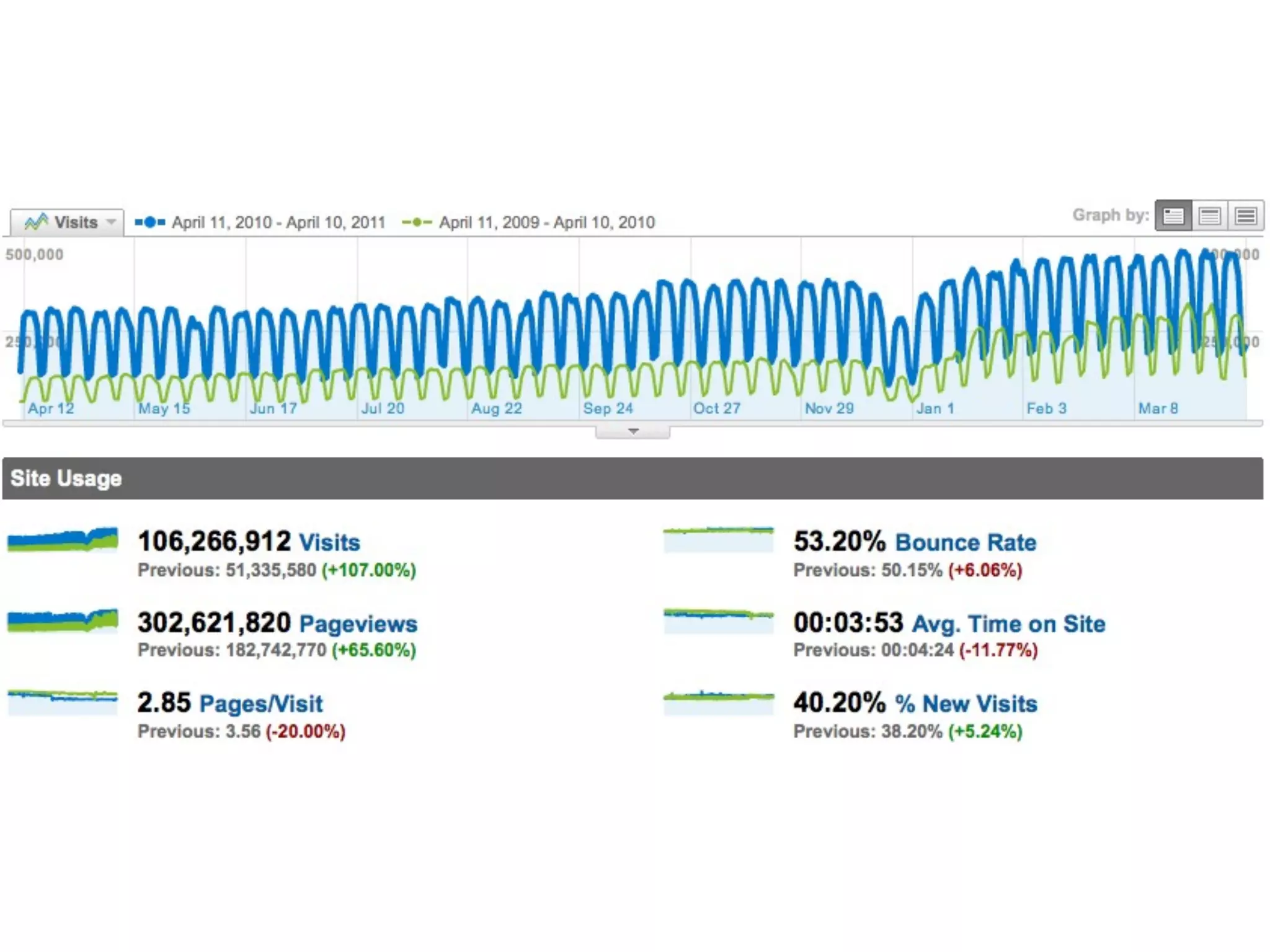Screen dimensions: 1270x952
Task: Click the Jan 1 point on the timeline
Action: coord(935,408)
